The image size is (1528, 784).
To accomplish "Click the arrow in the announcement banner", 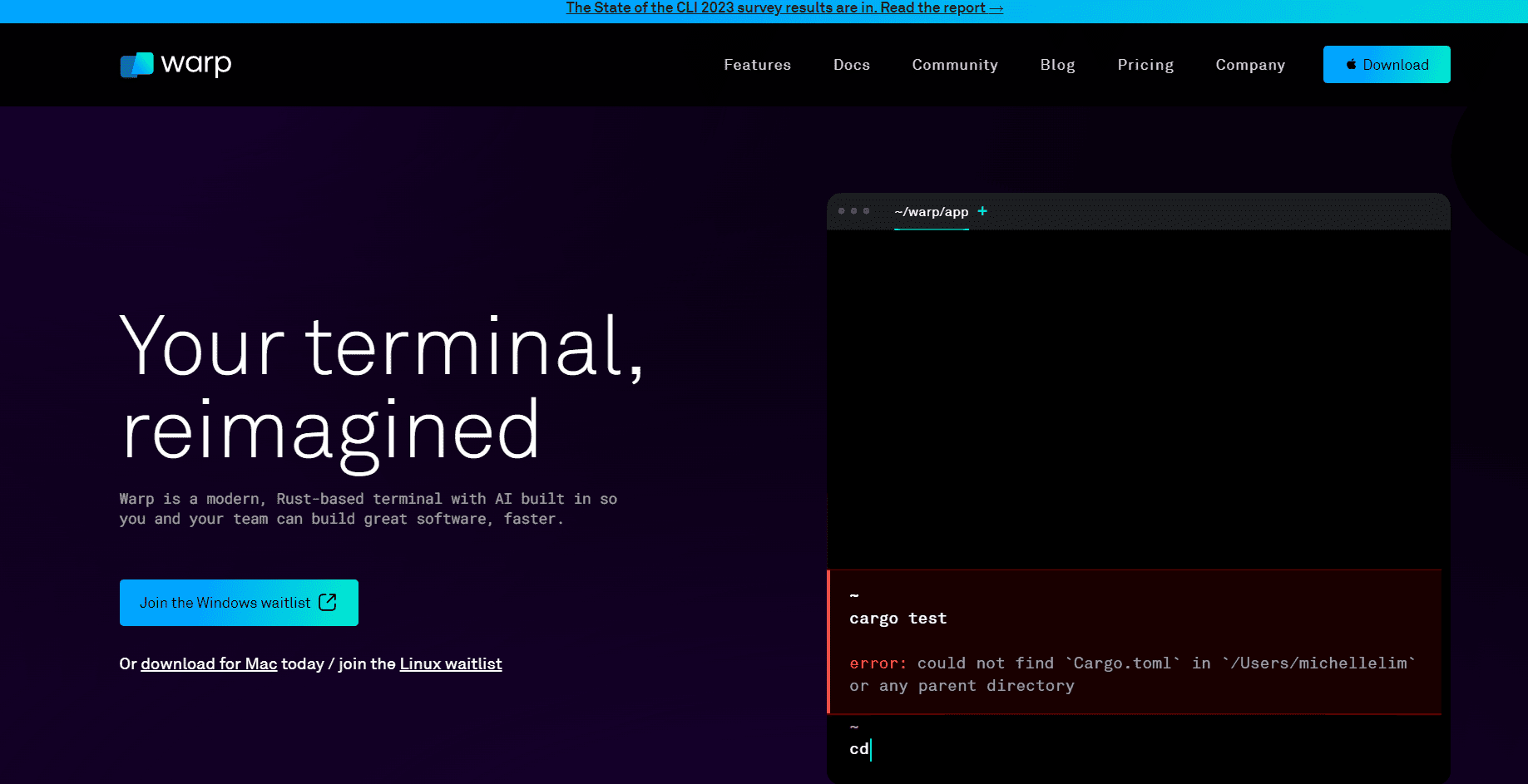I will point(995,7).
